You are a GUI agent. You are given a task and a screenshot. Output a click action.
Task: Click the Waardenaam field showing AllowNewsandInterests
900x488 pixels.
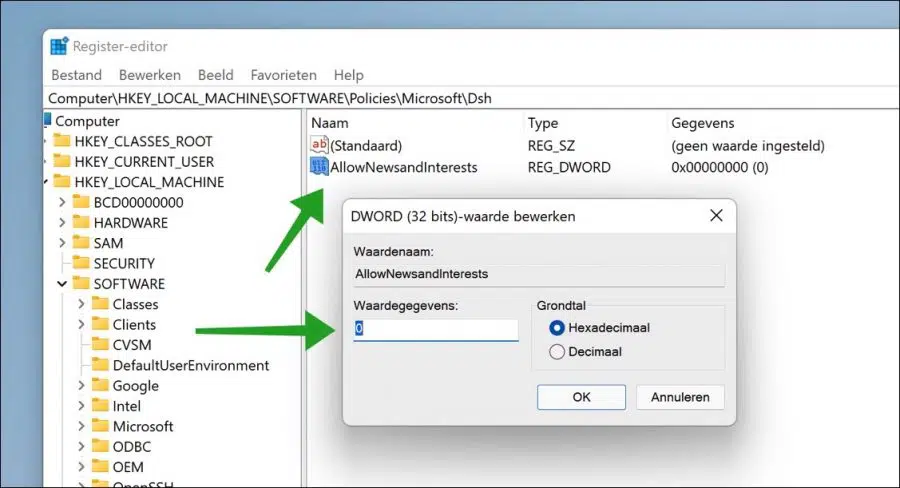coord(539,274)
